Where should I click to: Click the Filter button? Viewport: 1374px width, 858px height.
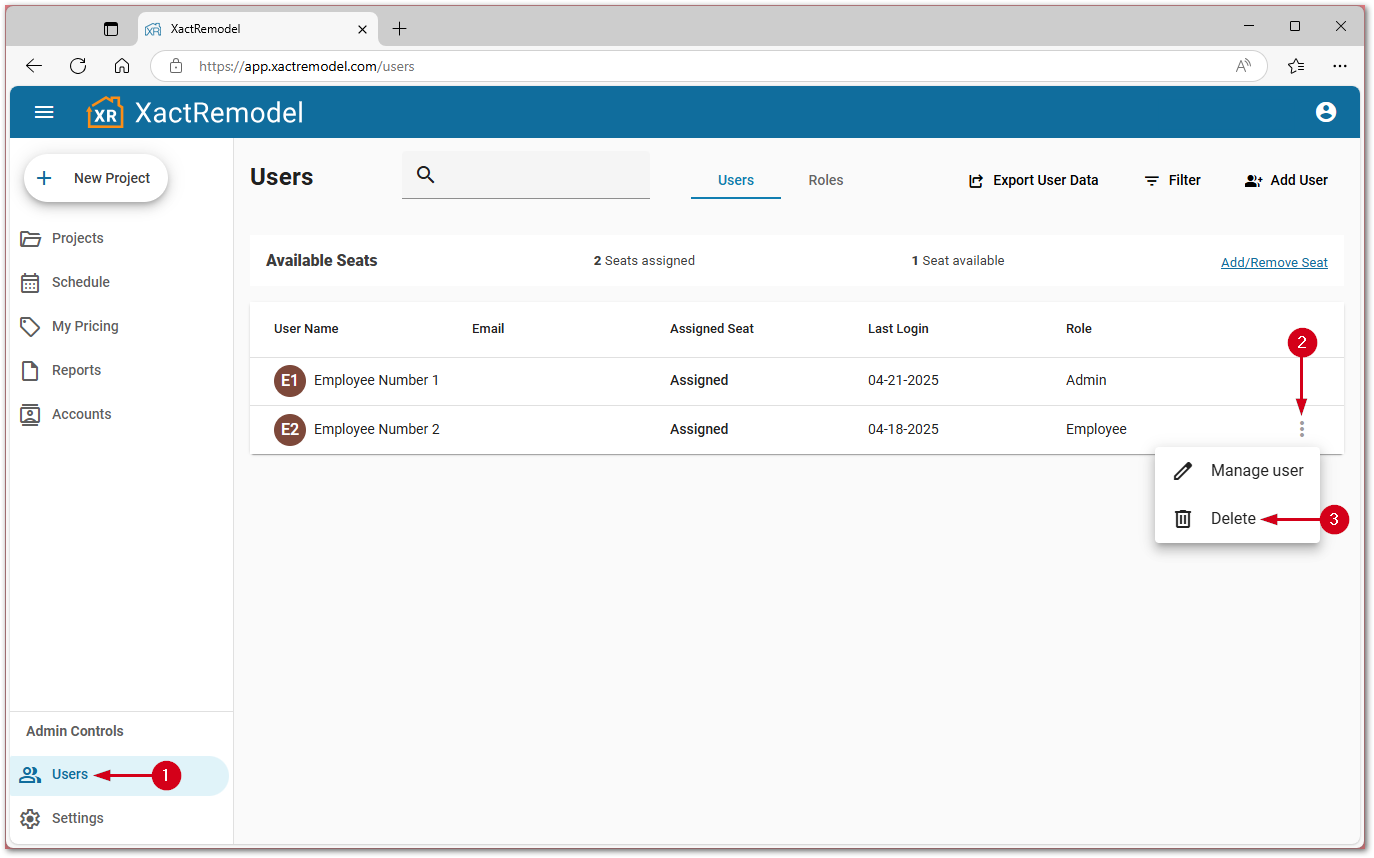[x=1172, y=181]
